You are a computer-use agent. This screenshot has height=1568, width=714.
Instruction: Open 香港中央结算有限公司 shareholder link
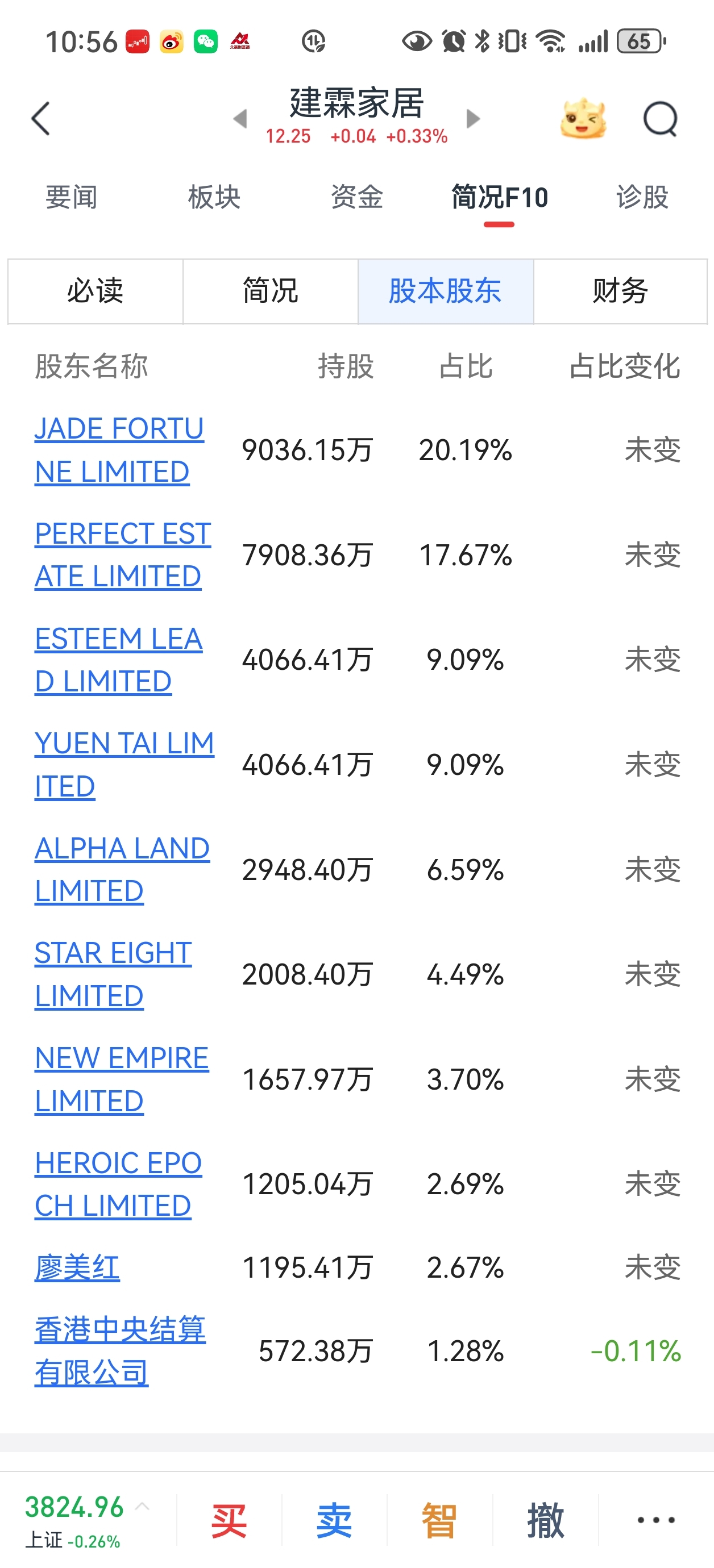120,1351
